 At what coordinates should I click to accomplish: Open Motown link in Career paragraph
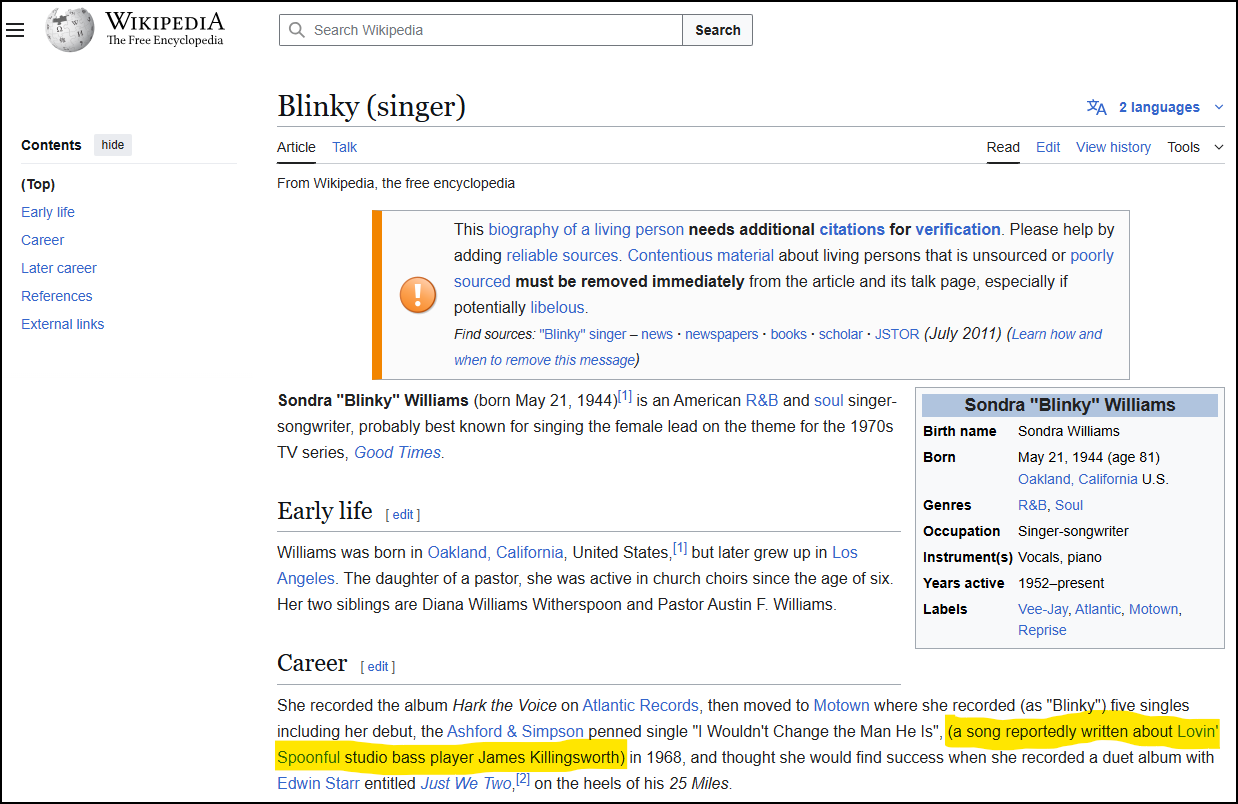(841, 705)
